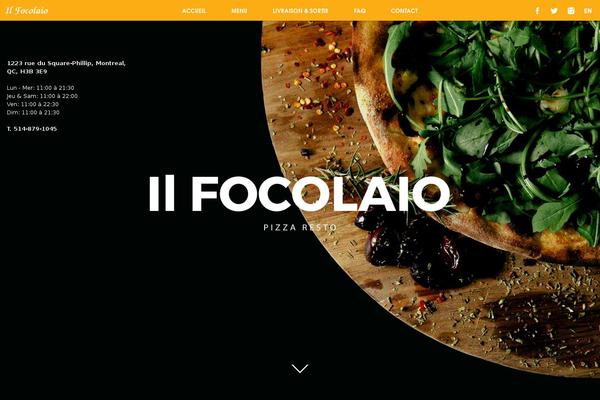Screen dimensions: 600x400
Task: Open Livraison & Sortir page
Action: (300, 11)
